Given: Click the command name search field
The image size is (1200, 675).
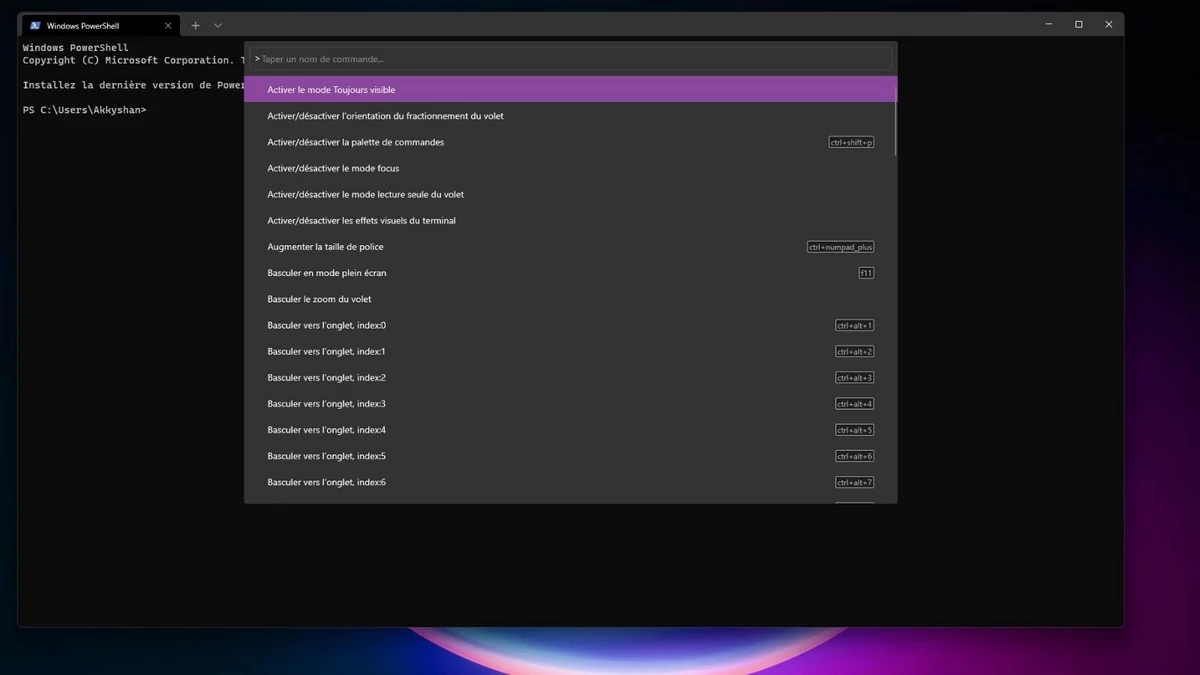Looking at the screenshot, I should (571, 59).
